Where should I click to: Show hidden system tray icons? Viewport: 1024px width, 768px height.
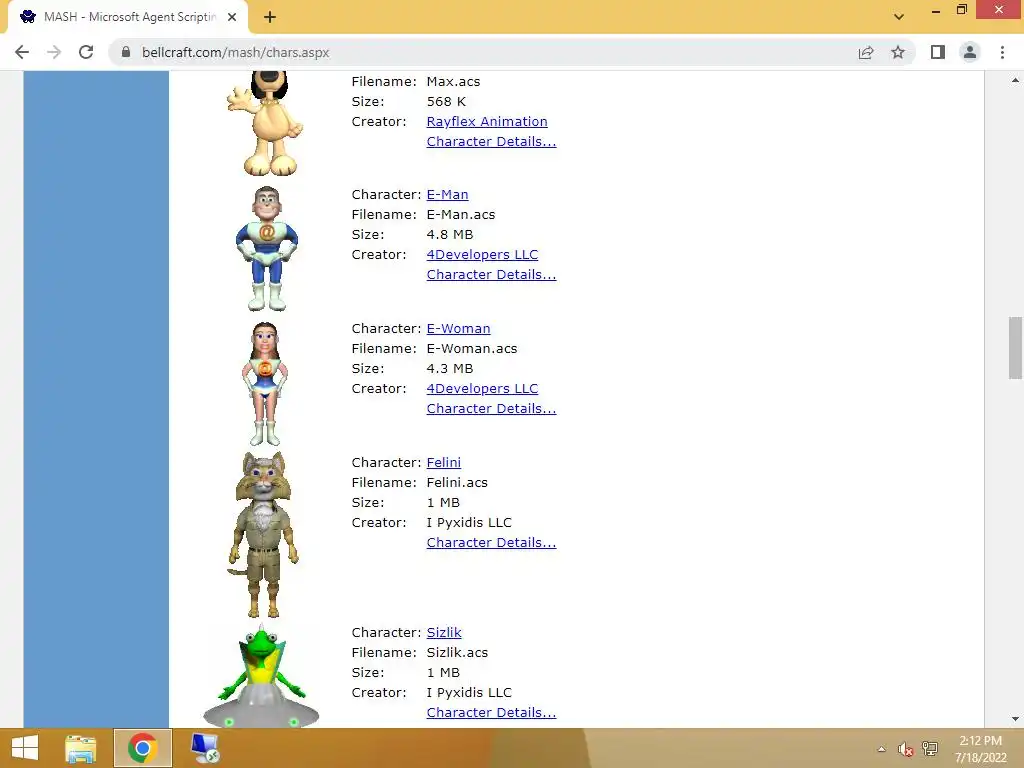pyautogui.click(x=882, y=749)
